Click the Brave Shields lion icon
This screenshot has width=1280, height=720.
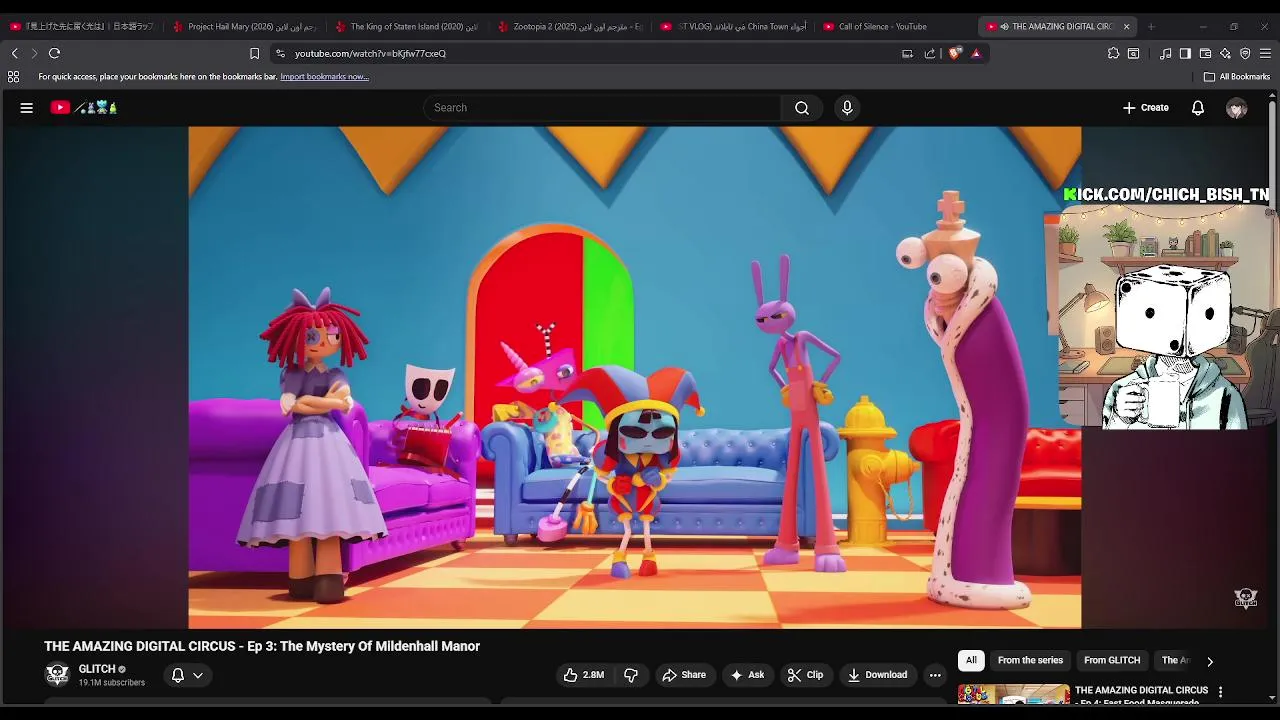coord(955,53)
